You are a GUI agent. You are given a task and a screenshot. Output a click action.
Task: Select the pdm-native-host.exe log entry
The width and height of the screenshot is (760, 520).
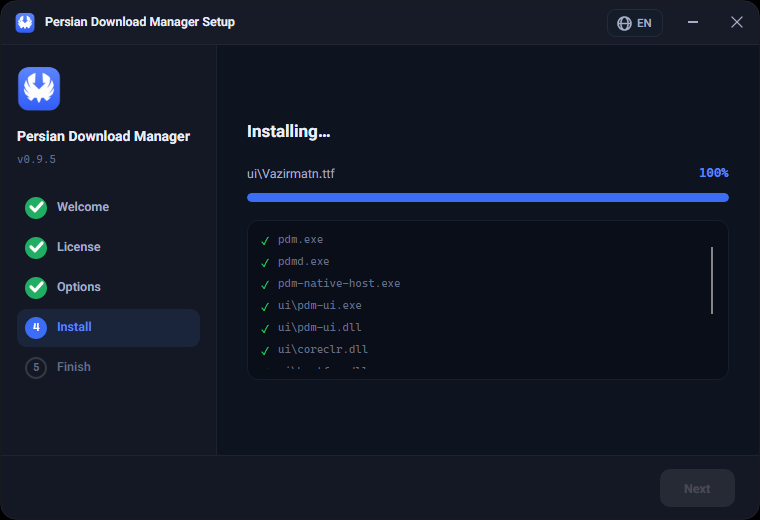(339, 284)
